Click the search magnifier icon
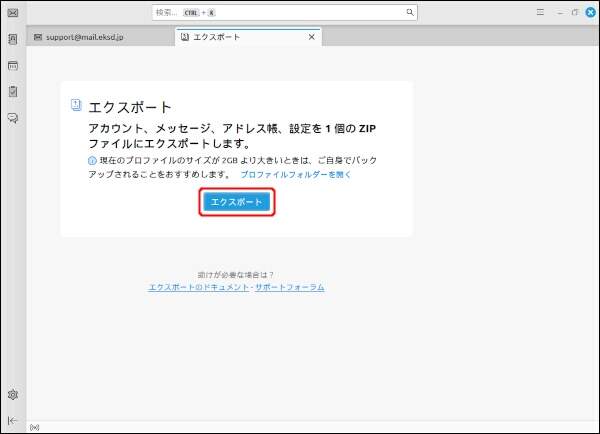This screenshot has height=434, width=600. pyautogui.click(x=409, y=12)
